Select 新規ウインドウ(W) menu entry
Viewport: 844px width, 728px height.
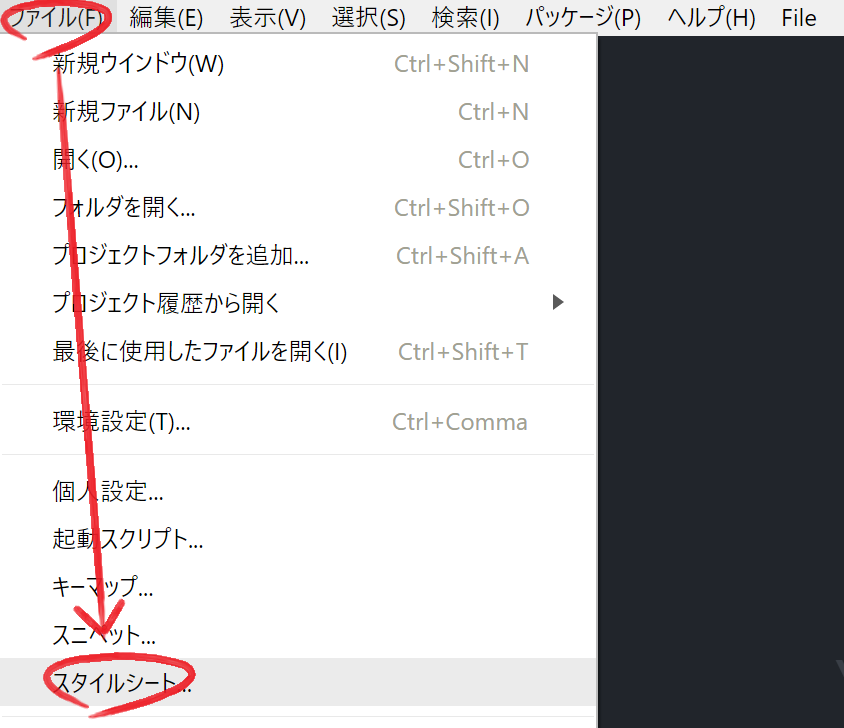click(298, 64)
